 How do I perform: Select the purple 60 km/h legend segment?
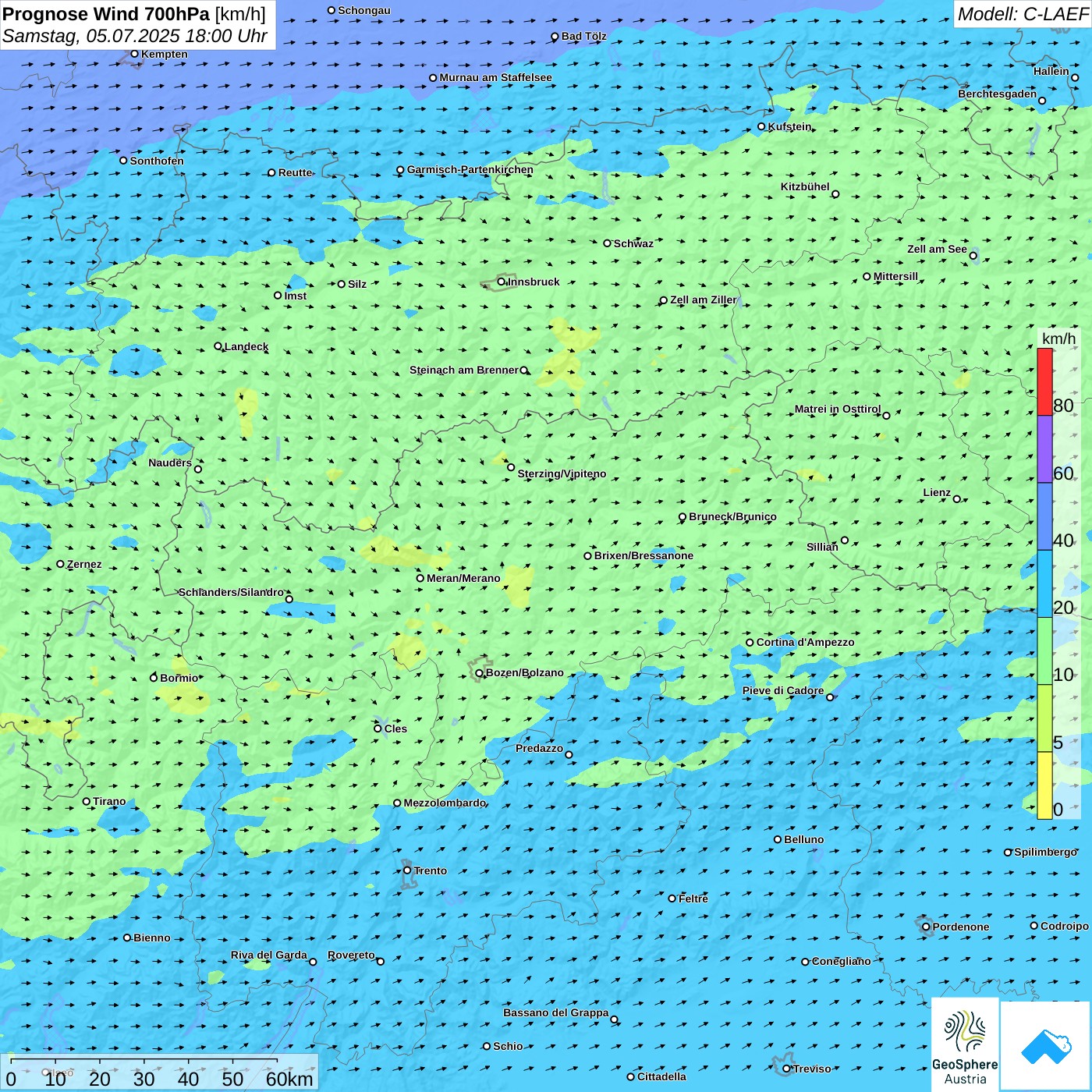tap(1044, 449)
